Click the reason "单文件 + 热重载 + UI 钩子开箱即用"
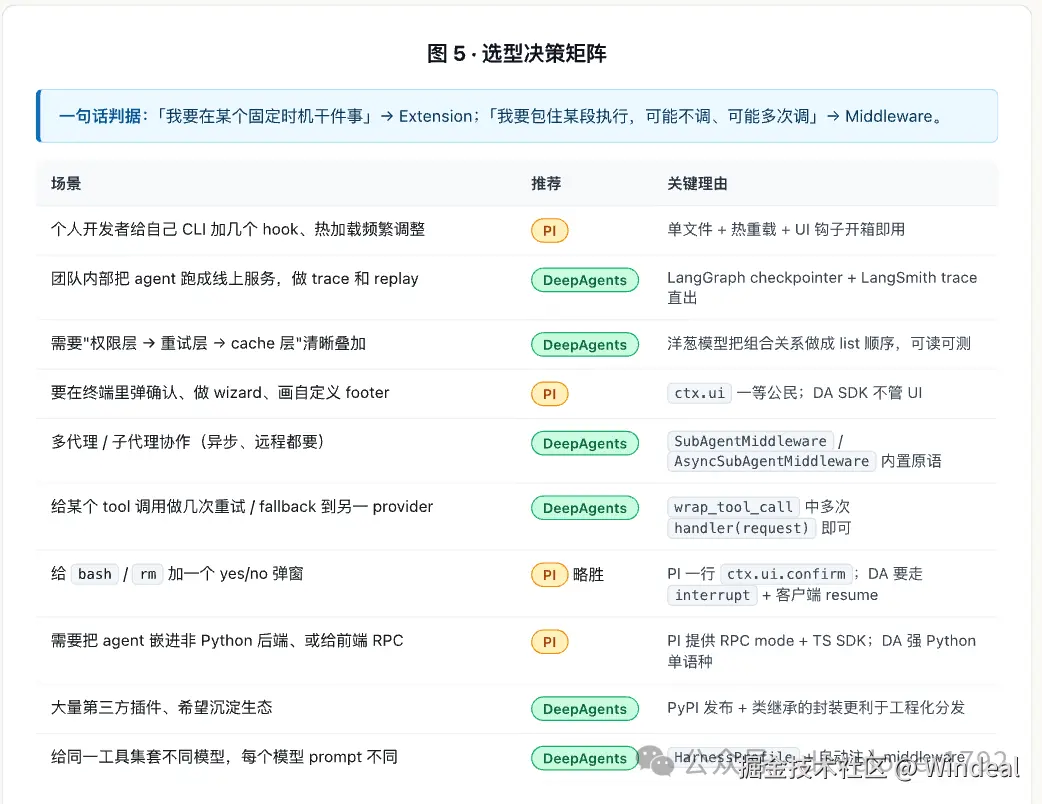This screenshot has height=804, width=1042. coord(785,229)
